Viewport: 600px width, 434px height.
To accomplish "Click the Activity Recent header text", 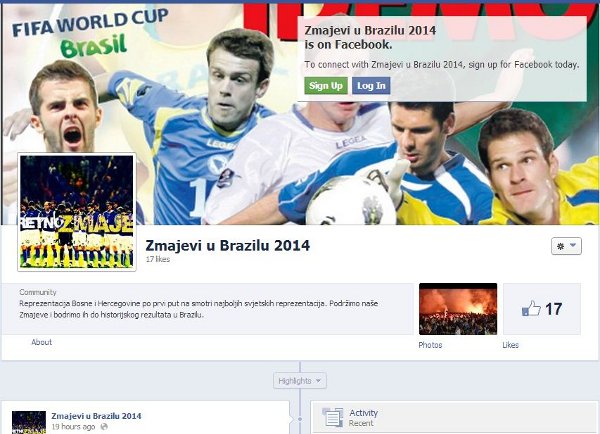I will coord(363,418).
